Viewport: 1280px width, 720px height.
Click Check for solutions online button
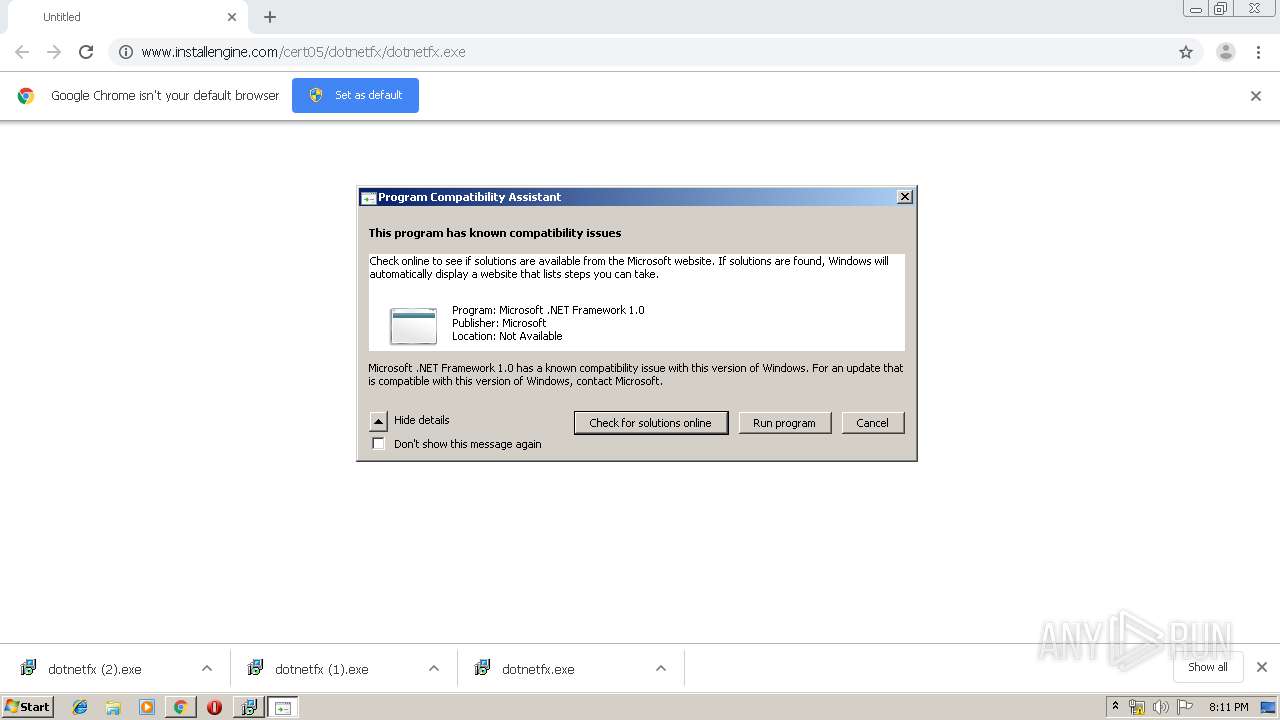651,423
